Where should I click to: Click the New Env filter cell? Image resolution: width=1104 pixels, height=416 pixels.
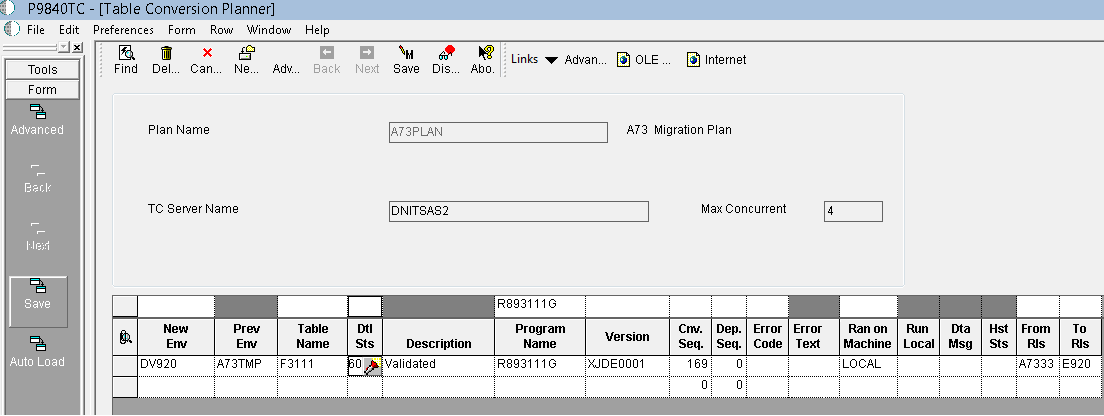(175, 305)
